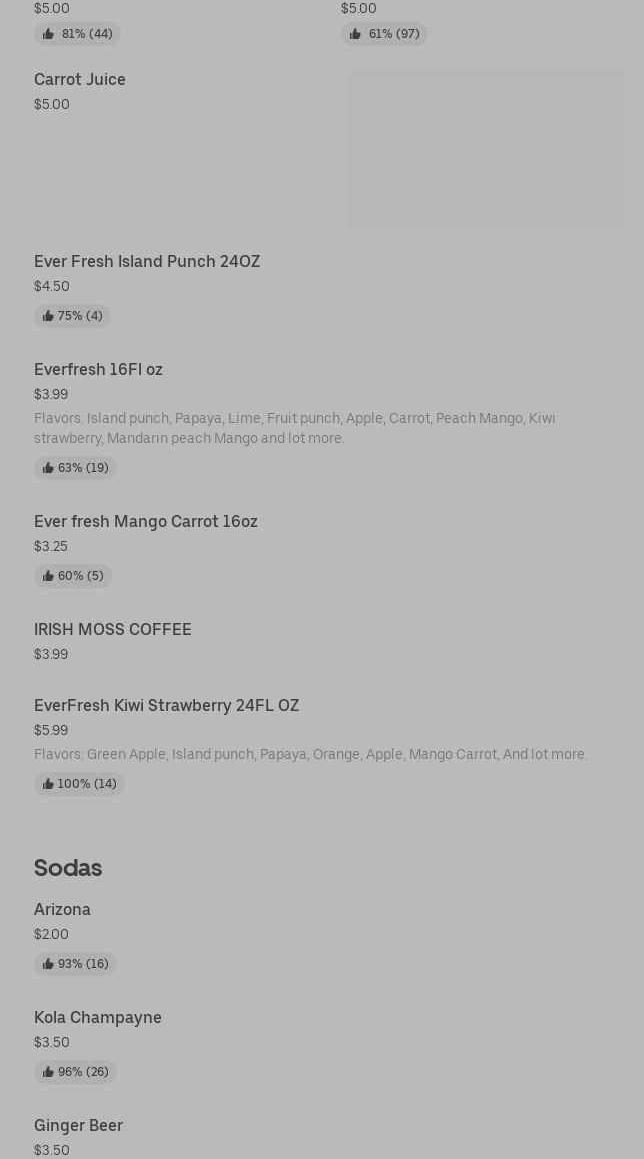The width and height of the screenshot is (644, 1159).
Task: Click the Everfresh 16Fl oz flavors description
Action: point(294,428)
